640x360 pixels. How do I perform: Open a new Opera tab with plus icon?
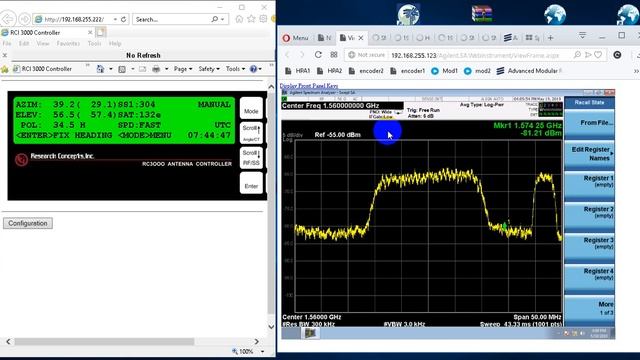tap(551, 38)
